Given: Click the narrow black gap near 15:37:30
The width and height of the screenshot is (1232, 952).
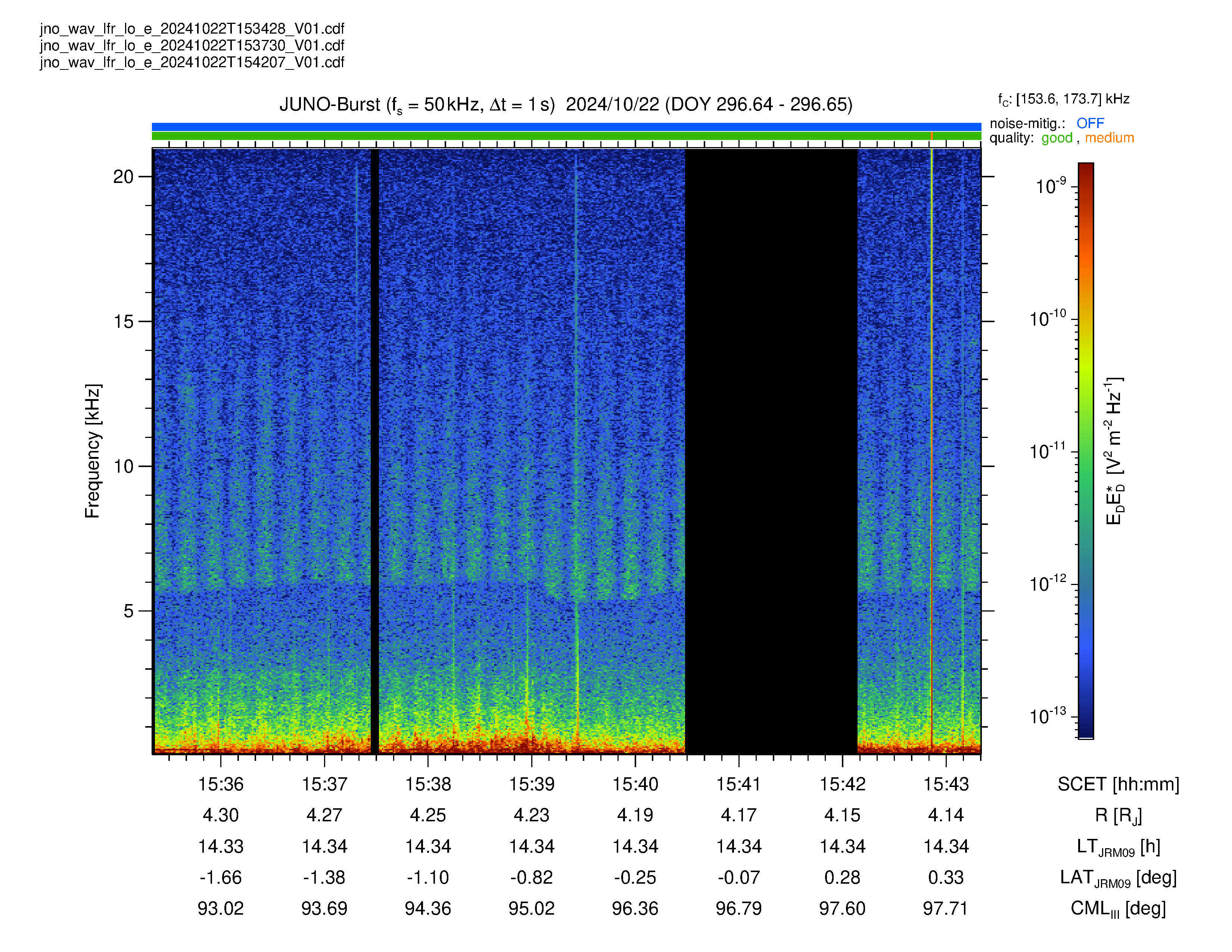Looking at the screenshot, I should point(374,451).
